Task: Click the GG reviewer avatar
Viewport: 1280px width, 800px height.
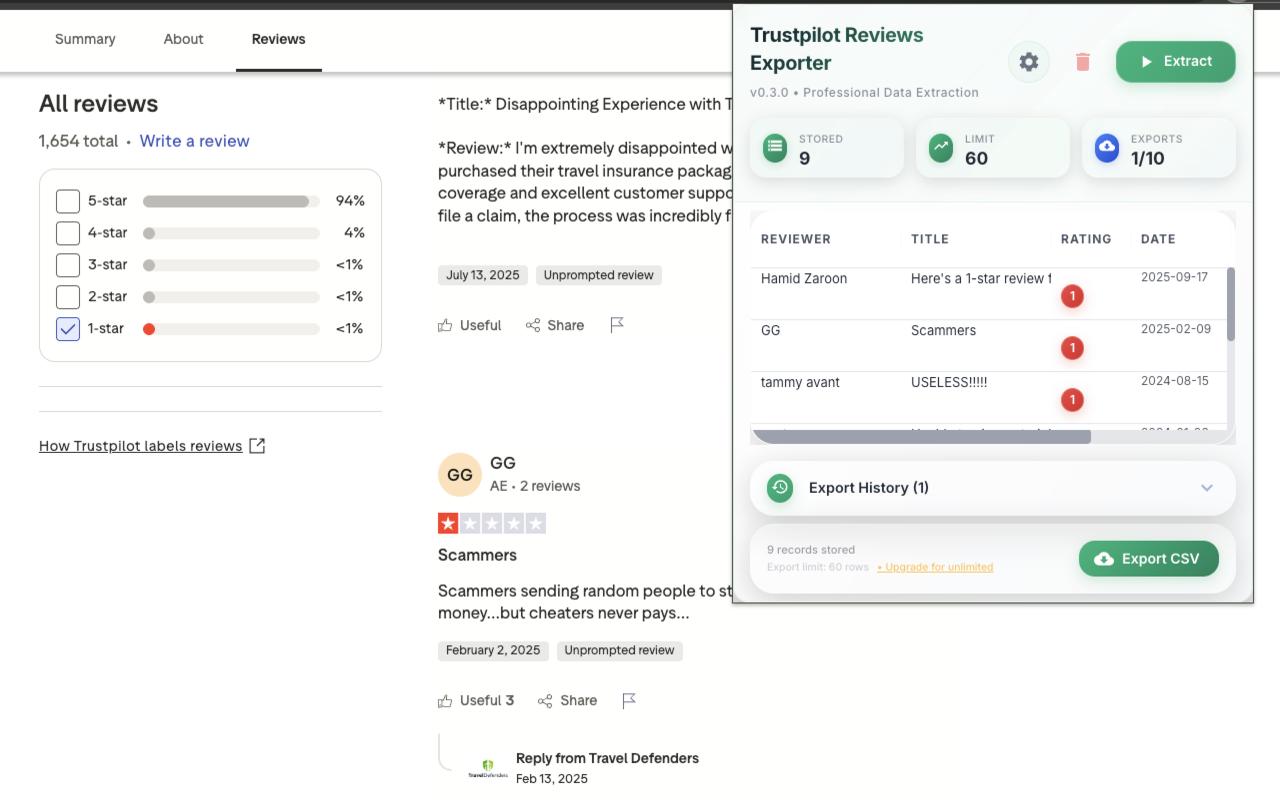Action: pos(460,475)
